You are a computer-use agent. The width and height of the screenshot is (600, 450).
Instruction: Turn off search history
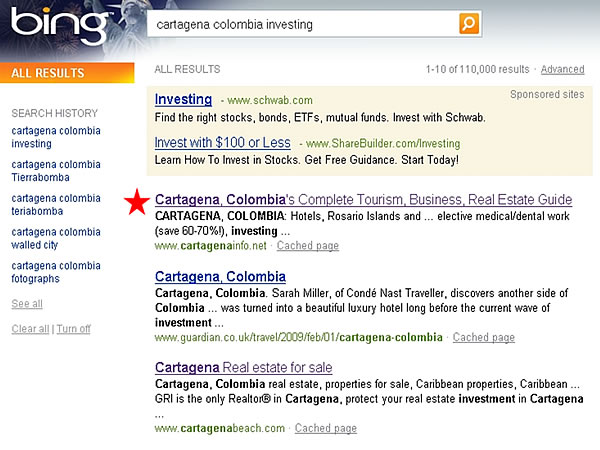(73, 329)
